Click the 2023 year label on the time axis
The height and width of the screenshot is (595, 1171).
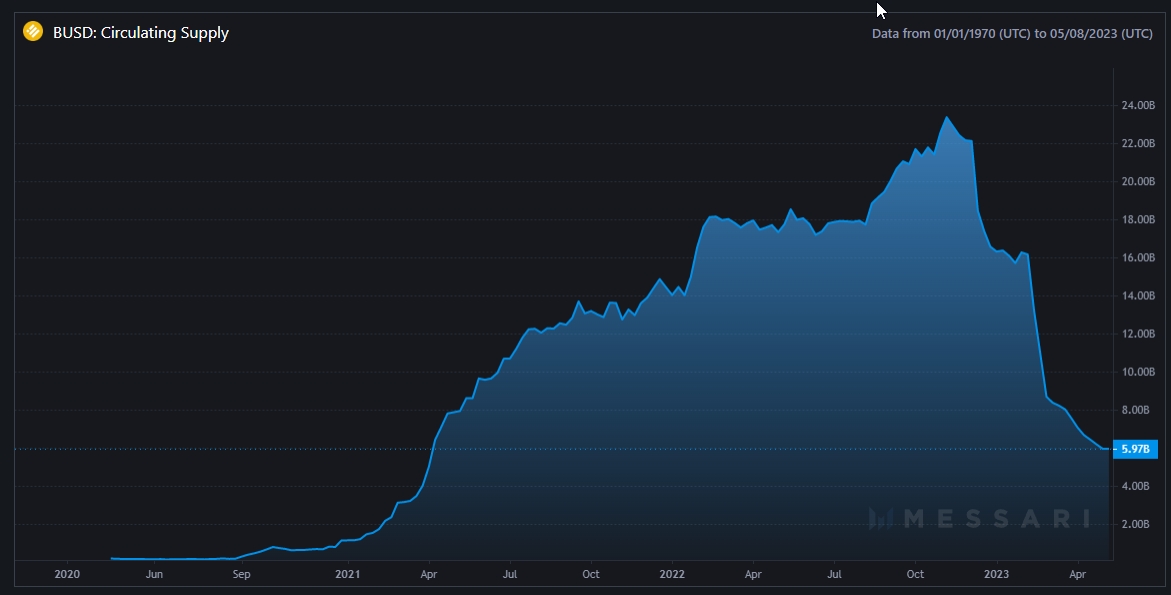(996, 574)
